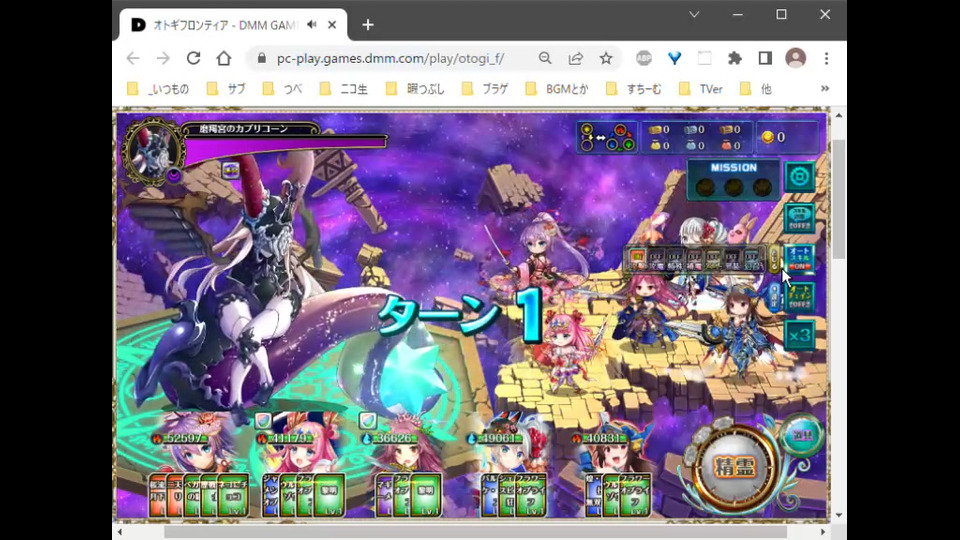Screen dimensions: 960x540
Task: Select the ネコピチ skill card
Action: 233,495
